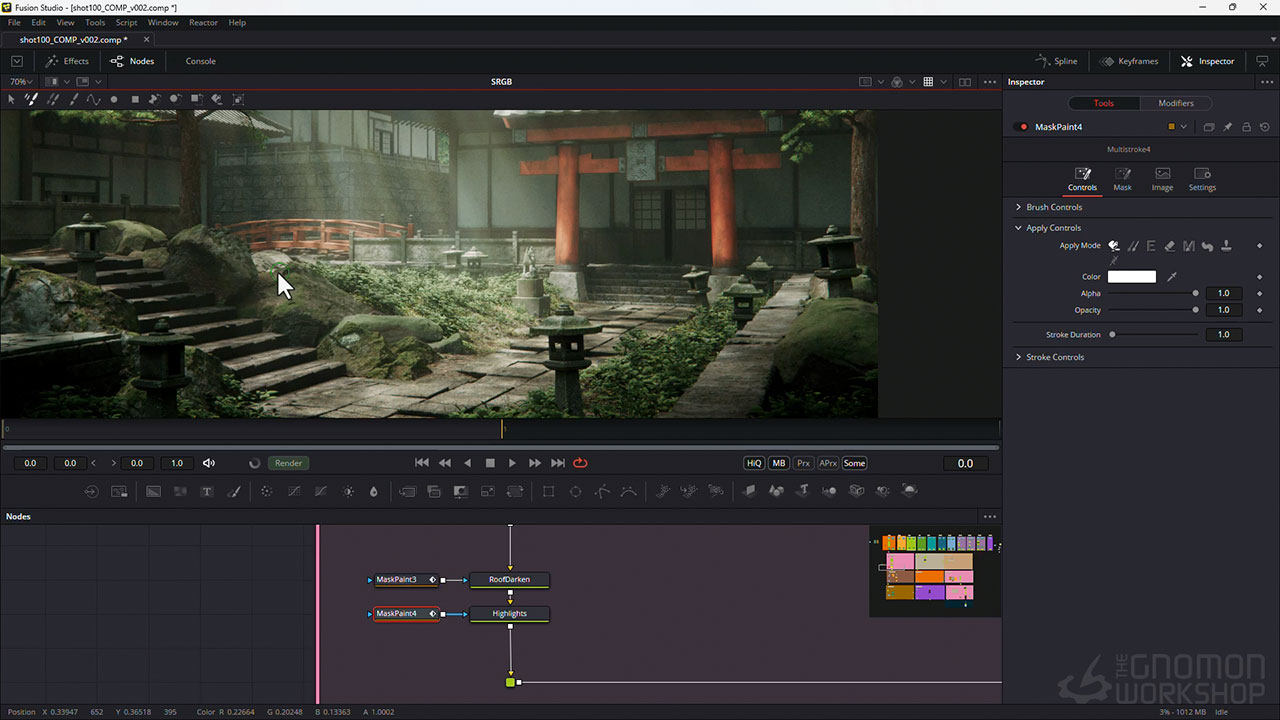Click the loop playback icon
The width and height of the screenshot is (1280, 720).
pyautogui.click(x=580, y=463)
